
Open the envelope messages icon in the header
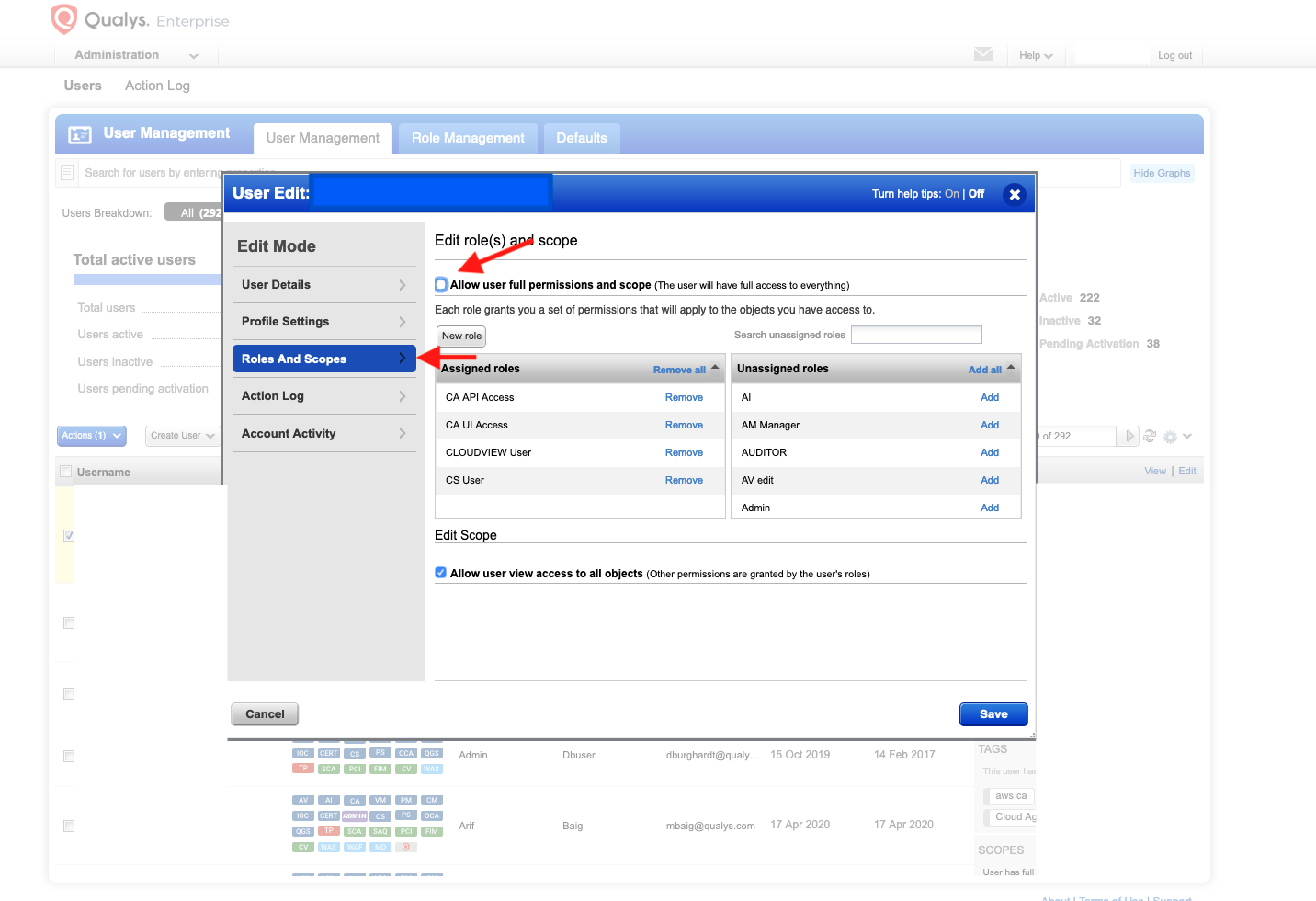[x=983, y=54]
